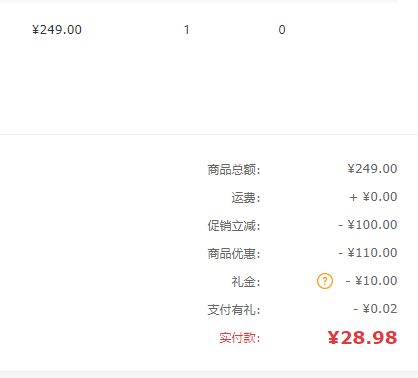Click the product discount - ¥110.00
This screenshot has width=418, height=378.
[368, 253]
